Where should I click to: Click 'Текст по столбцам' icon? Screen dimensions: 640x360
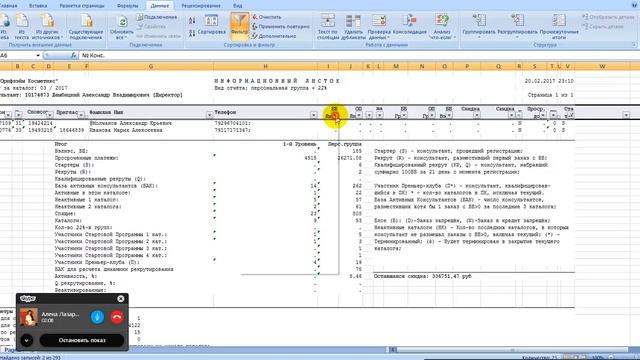point(328,27)
